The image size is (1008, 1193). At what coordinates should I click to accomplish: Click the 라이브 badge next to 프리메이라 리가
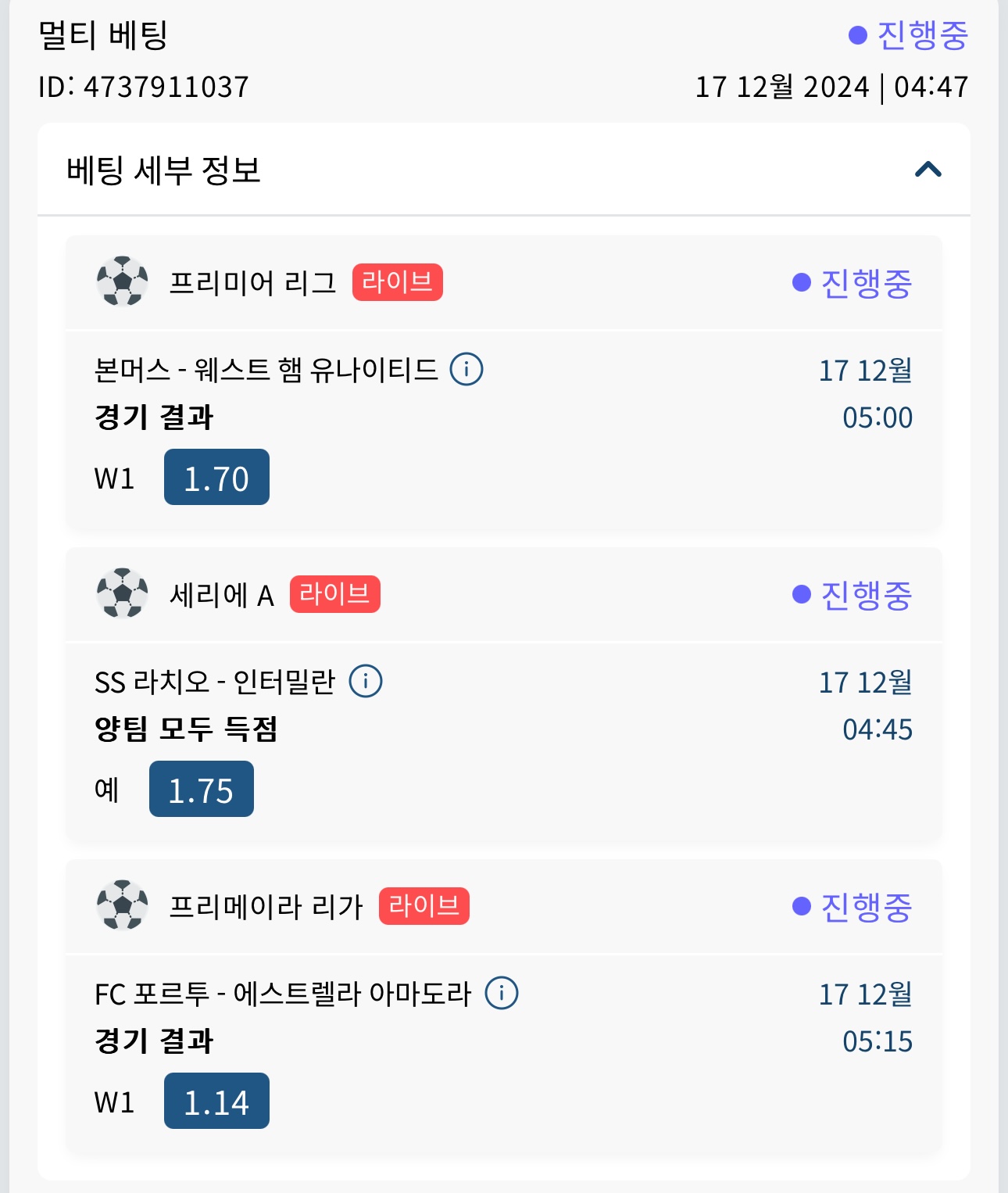click(x=424, y=906)
